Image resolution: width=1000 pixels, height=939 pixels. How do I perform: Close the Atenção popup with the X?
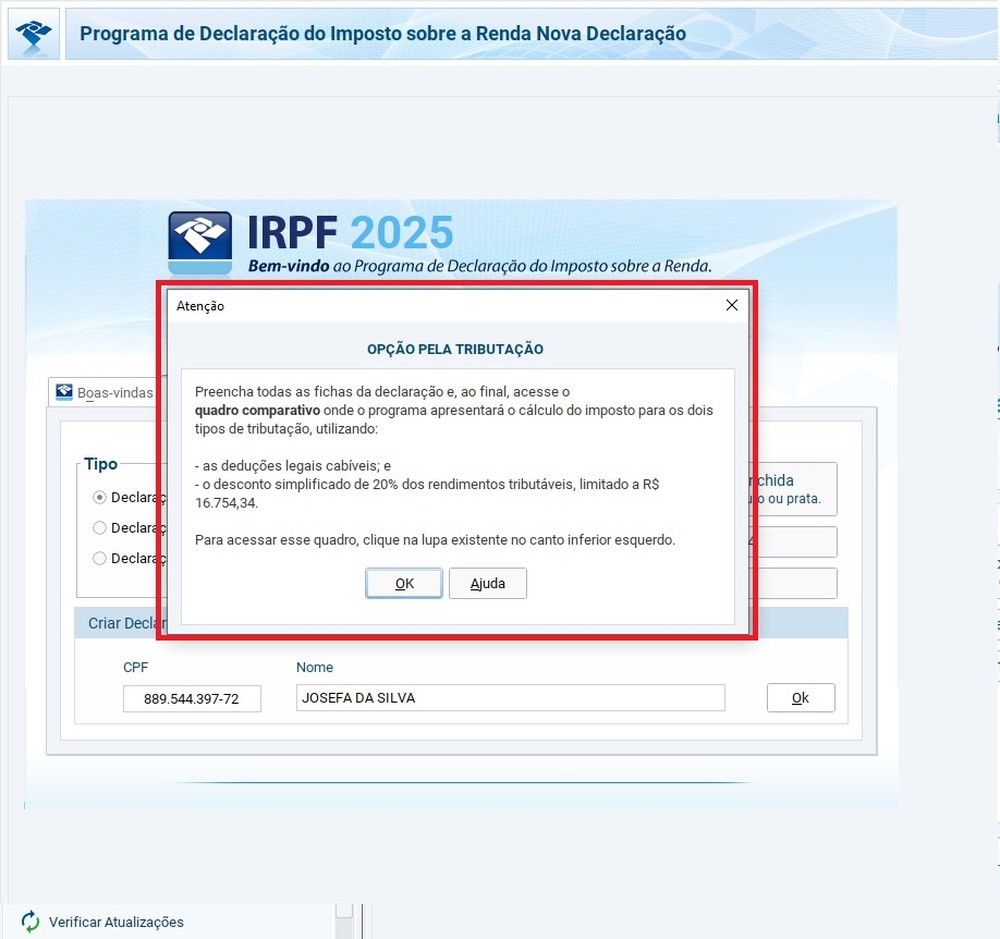(731, 305)
